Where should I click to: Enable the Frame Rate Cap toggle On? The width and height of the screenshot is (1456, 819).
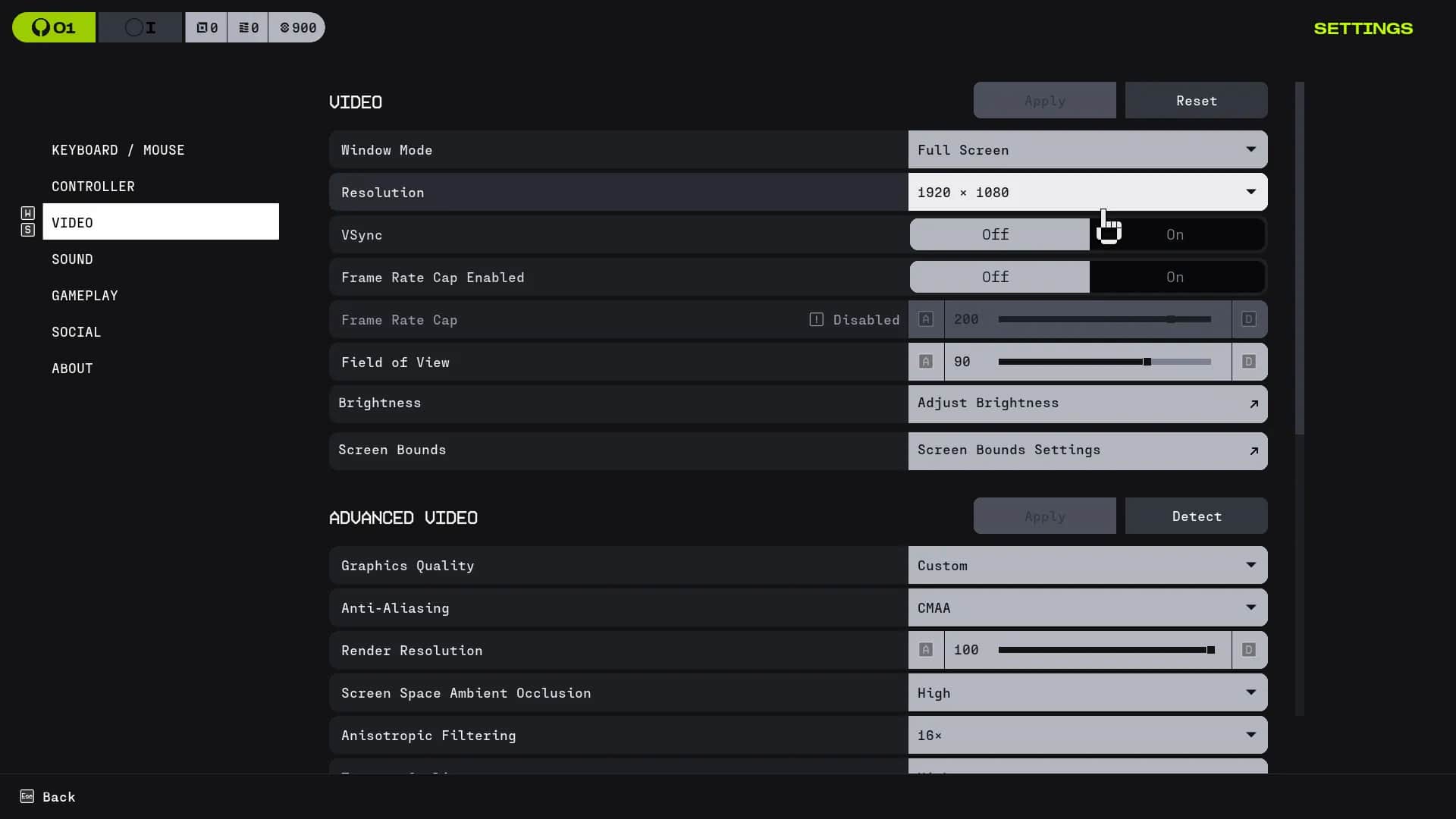[1175, 277]
